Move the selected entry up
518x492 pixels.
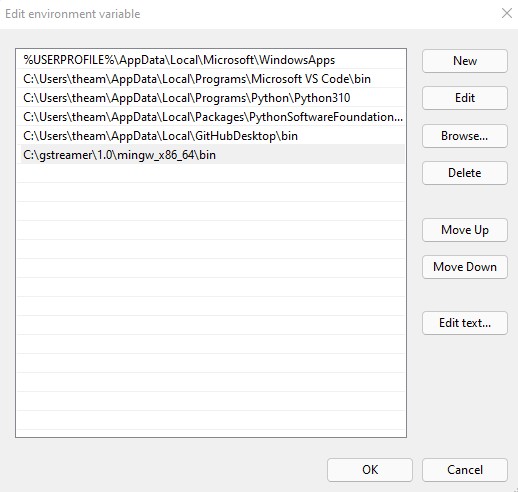(x=465, y=230)
